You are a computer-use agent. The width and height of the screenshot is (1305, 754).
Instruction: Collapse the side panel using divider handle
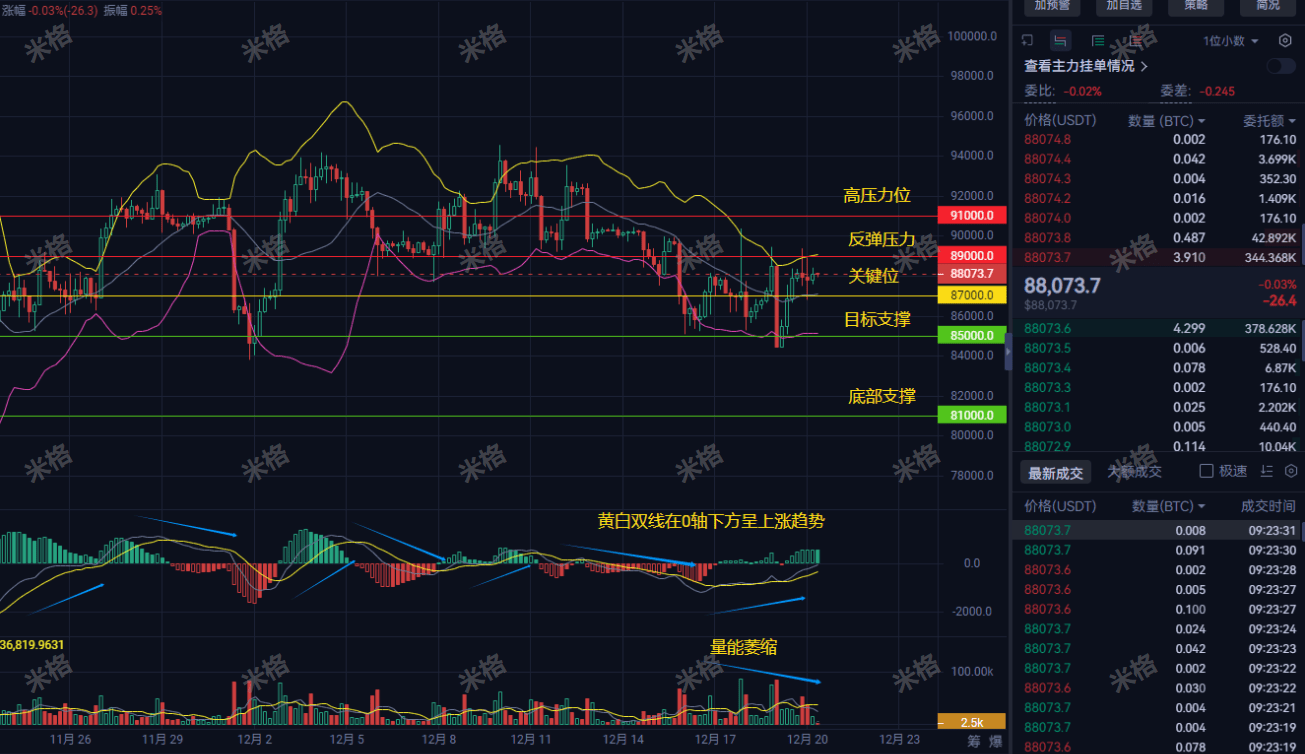(1008, 350)
